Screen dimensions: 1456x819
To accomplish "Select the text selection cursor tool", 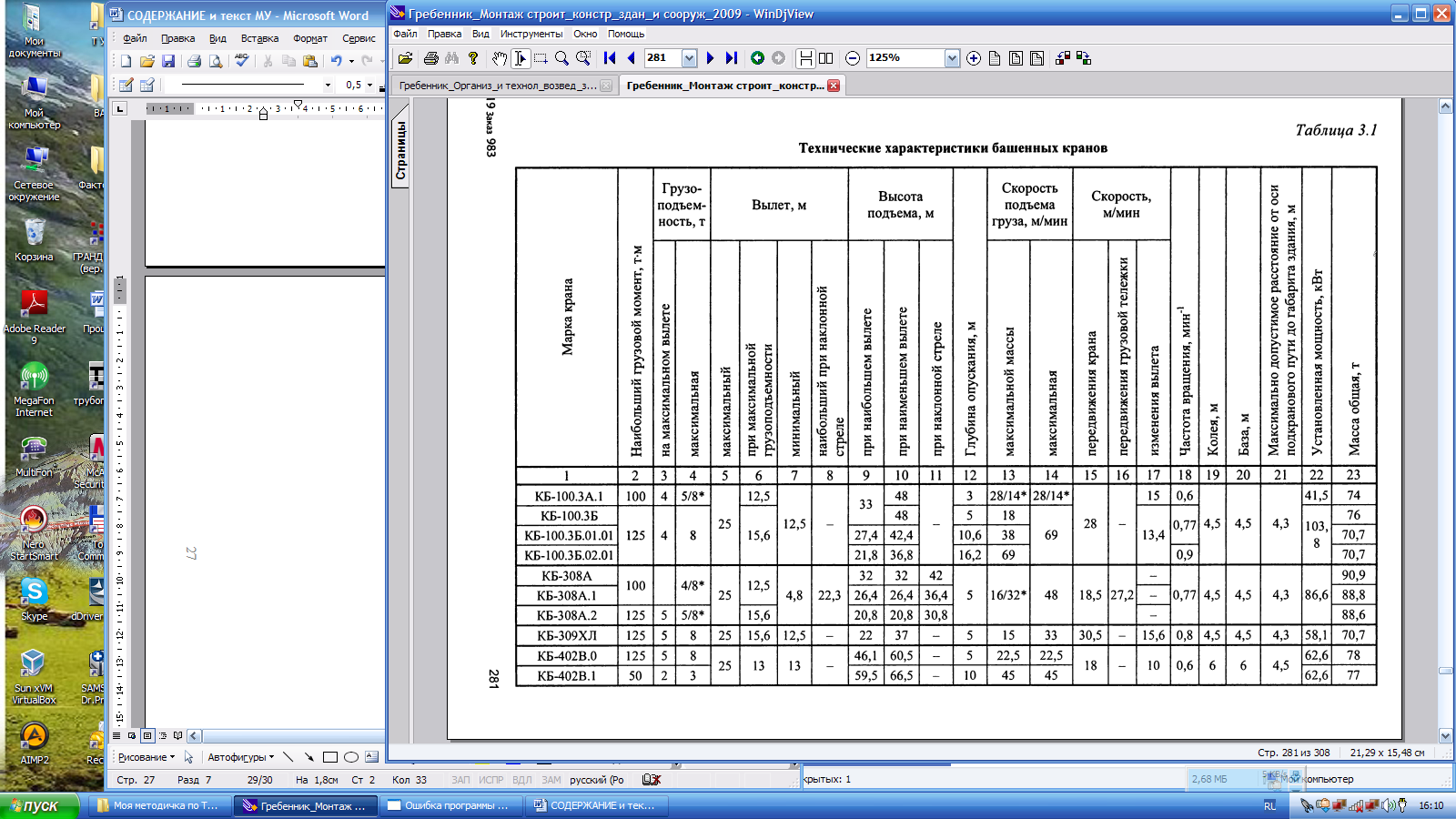I will pos(521,58).
